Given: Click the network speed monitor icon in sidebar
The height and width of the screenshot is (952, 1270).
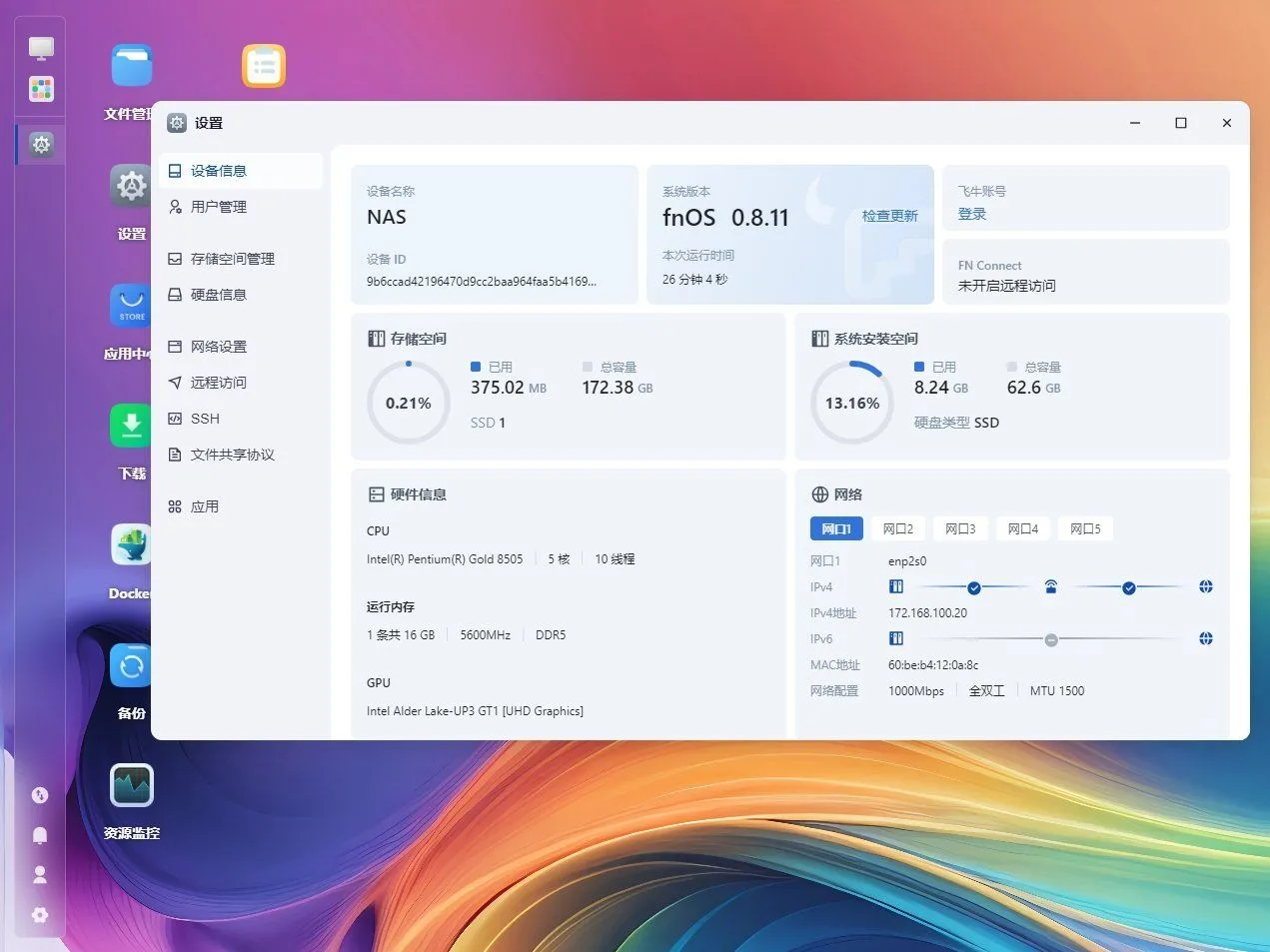Looking at the screenshot, I should pyautogui.click(x=40, y=795).
